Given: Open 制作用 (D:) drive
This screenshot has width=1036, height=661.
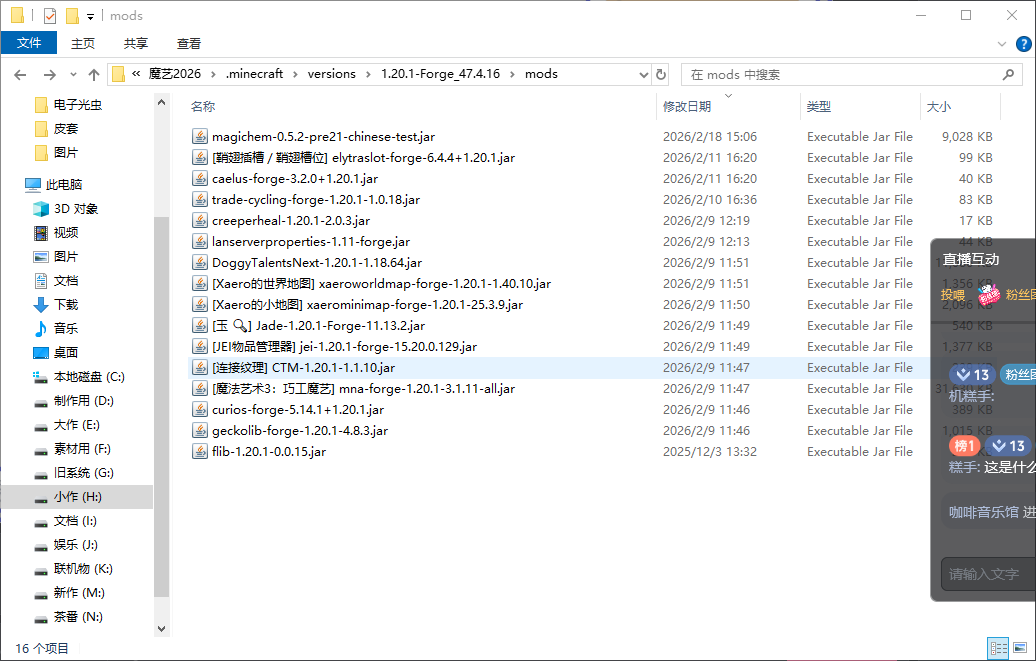Looking at the screenshot, I should [x=83, y=401].
